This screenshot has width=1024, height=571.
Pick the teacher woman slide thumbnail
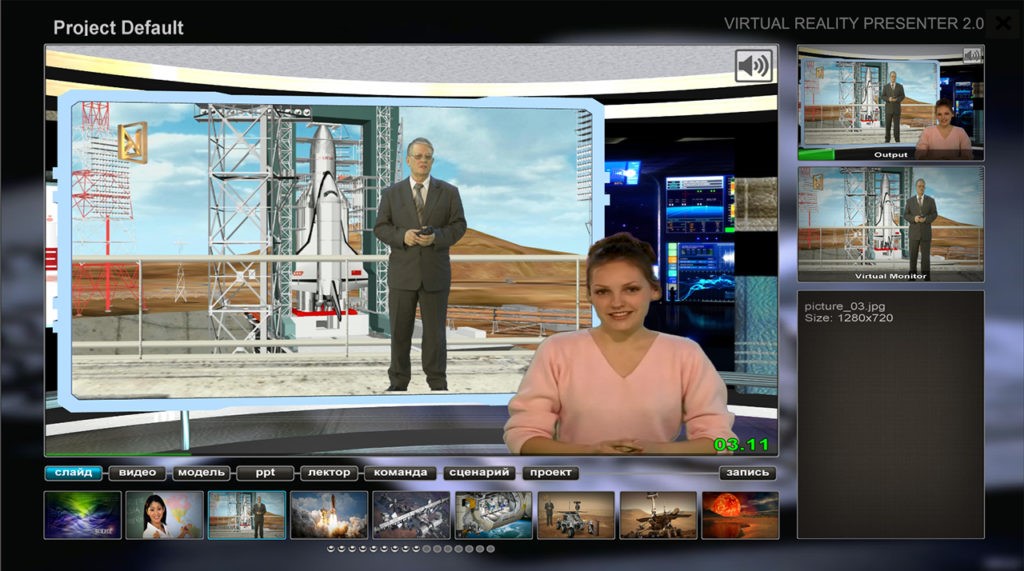(164, 515)
